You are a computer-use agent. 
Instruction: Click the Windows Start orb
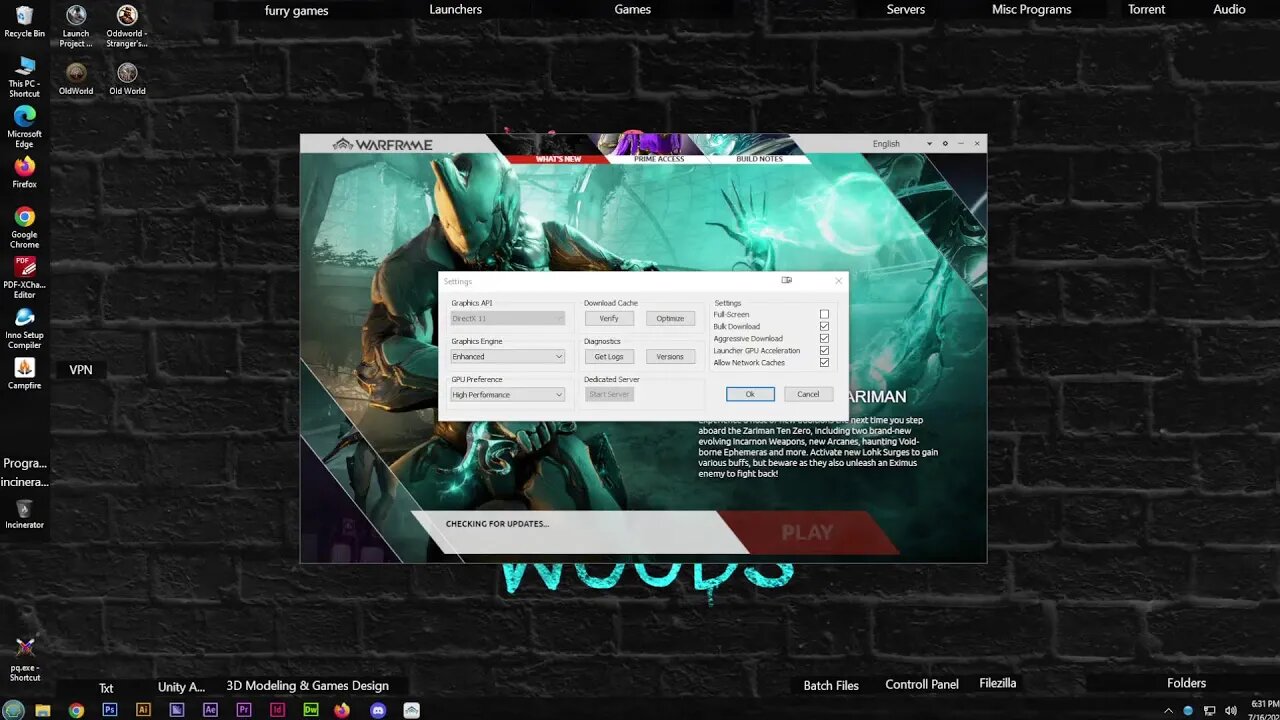click(13, 710)
